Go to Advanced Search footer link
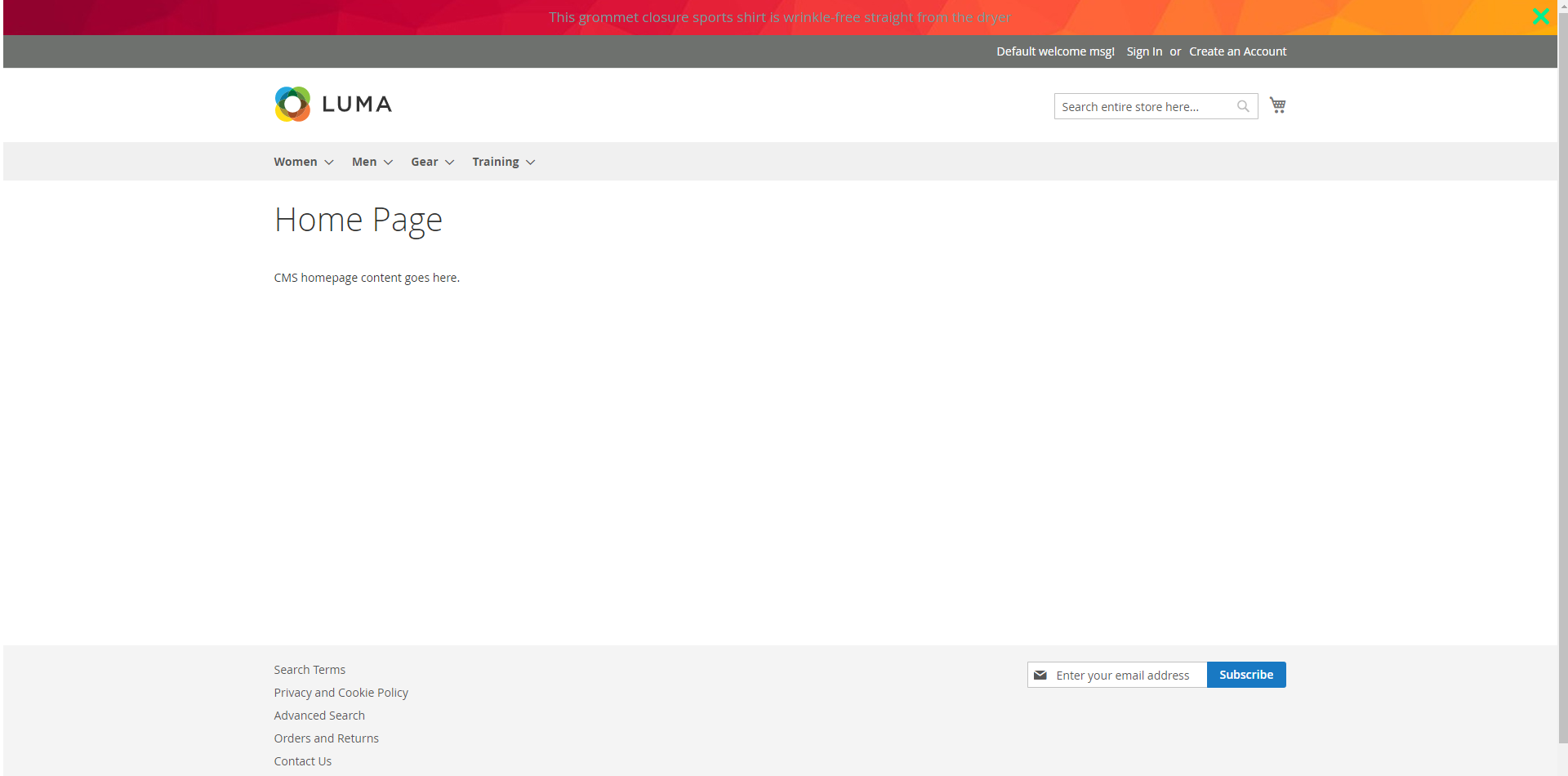 pyautogui.click(x=319, y=716)
